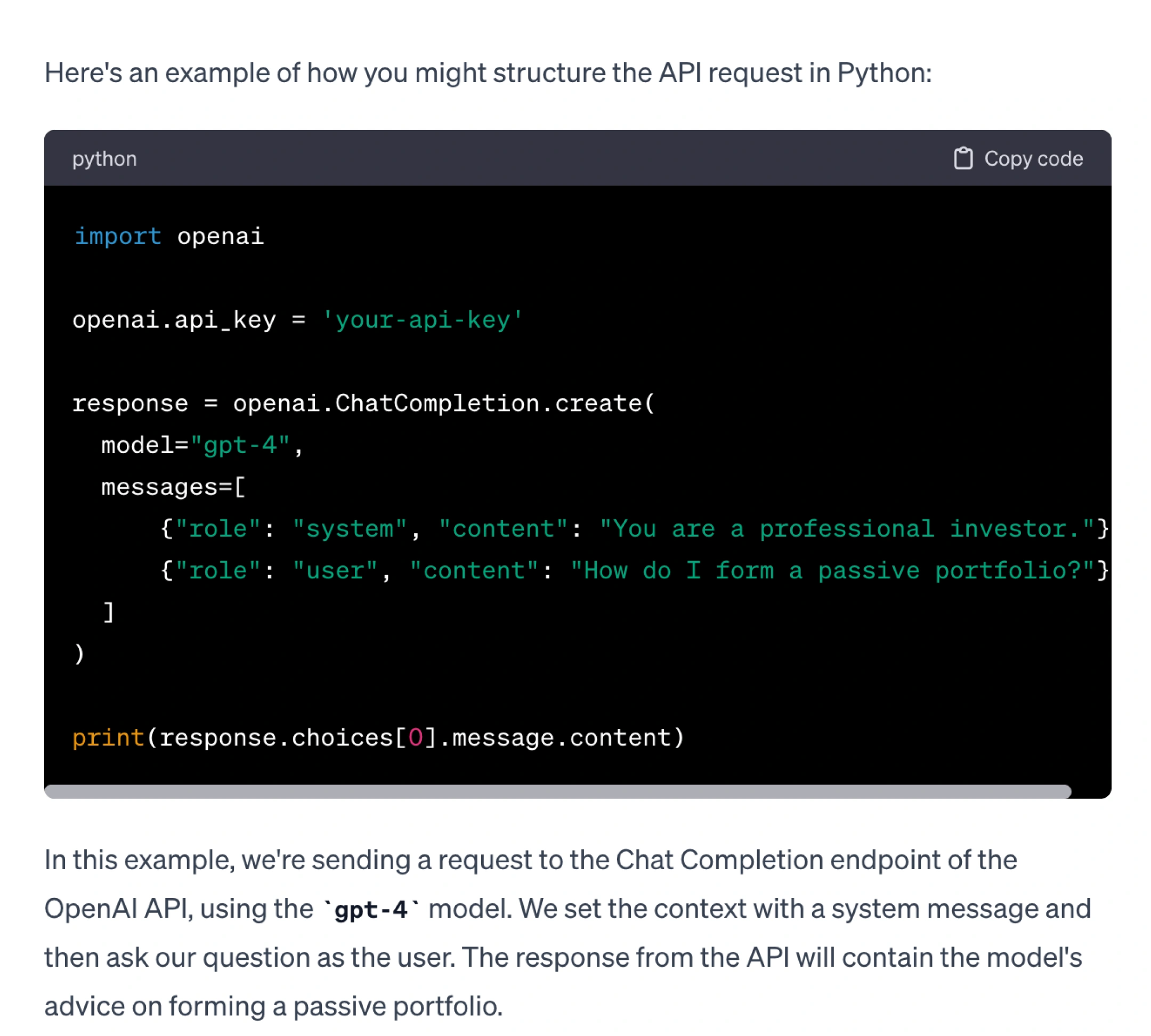Viewport: 1151px width, 1036px height.
Task: Click the clipboard copy icon
Action: [963, 158]
